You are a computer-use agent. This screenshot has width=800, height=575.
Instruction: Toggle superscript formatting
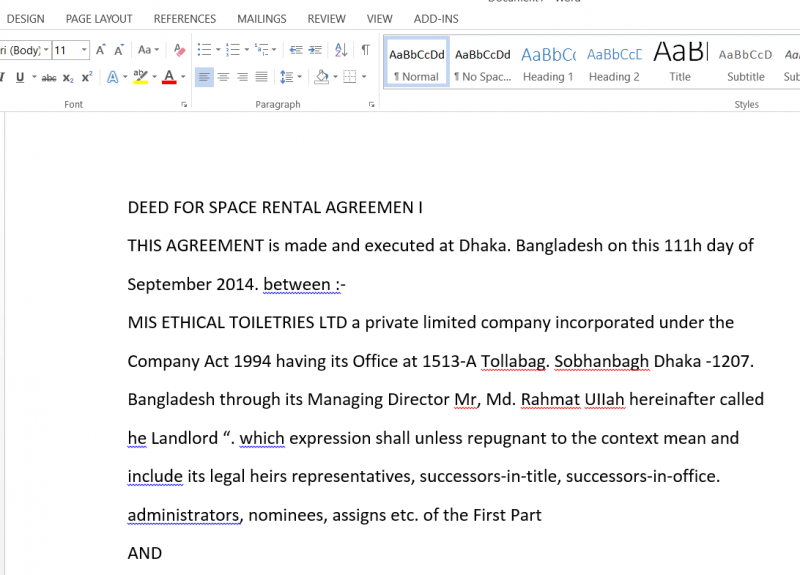pyautogui.click(x=87, y=77)
